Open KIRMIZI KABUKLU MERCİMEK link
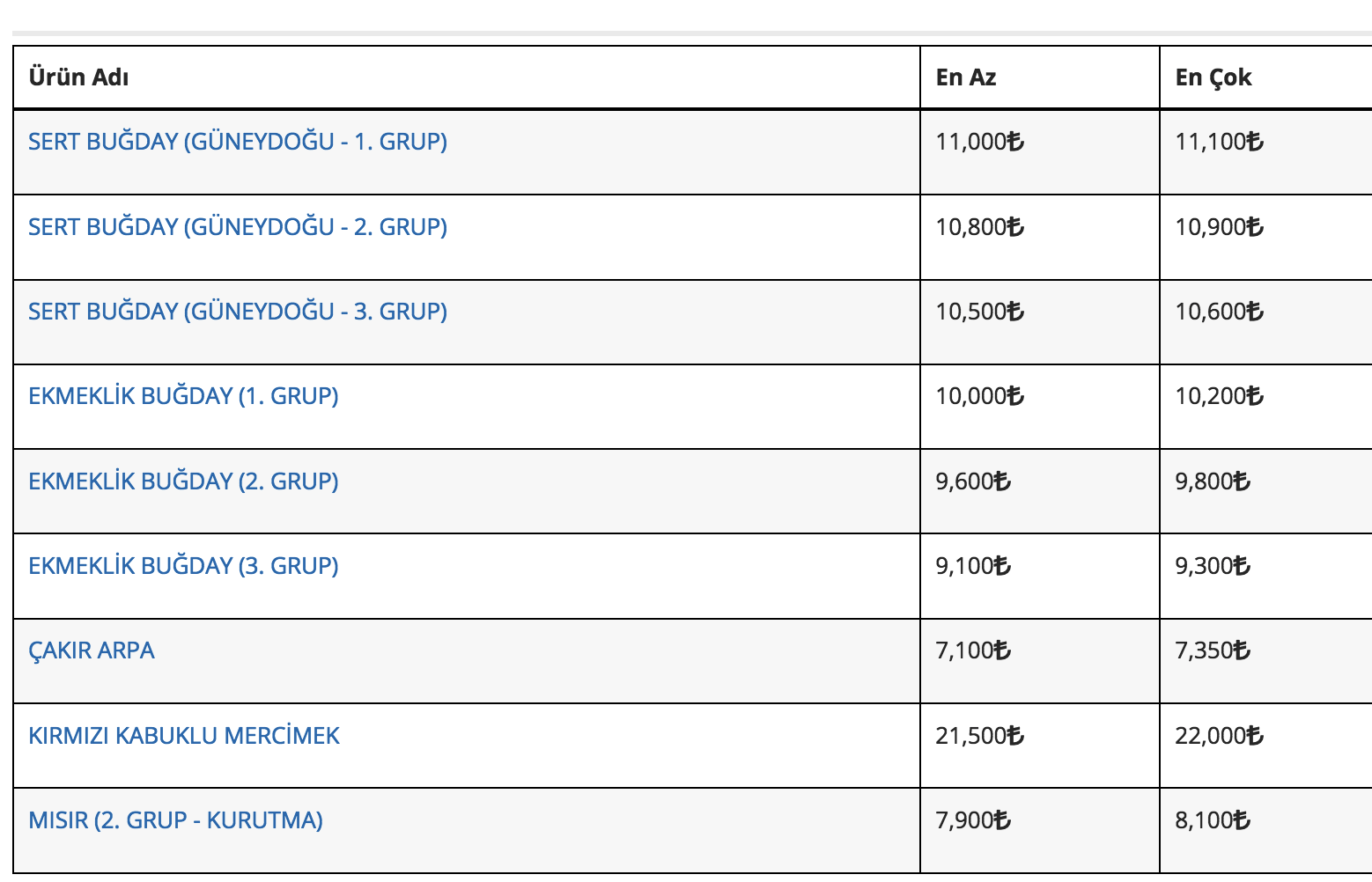 (184, 736)
